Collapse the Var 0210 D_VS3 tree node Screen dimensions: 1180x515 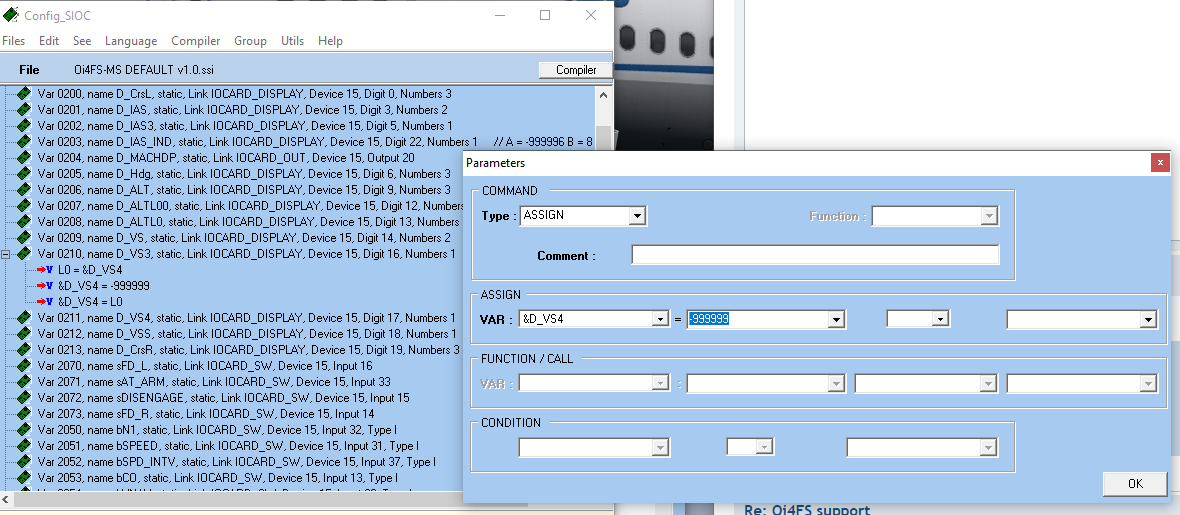(6, 254)
